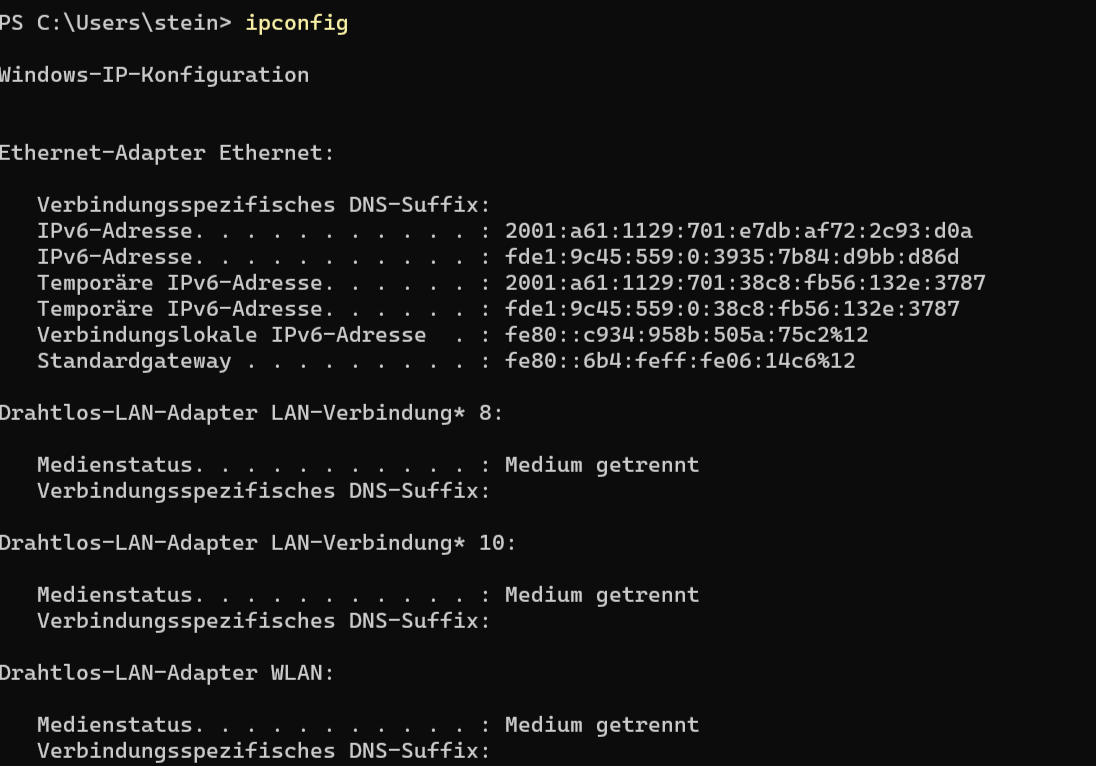Click the Windows-IP-Konfiguration heading
1096x766 pixels.
(154, 75)
